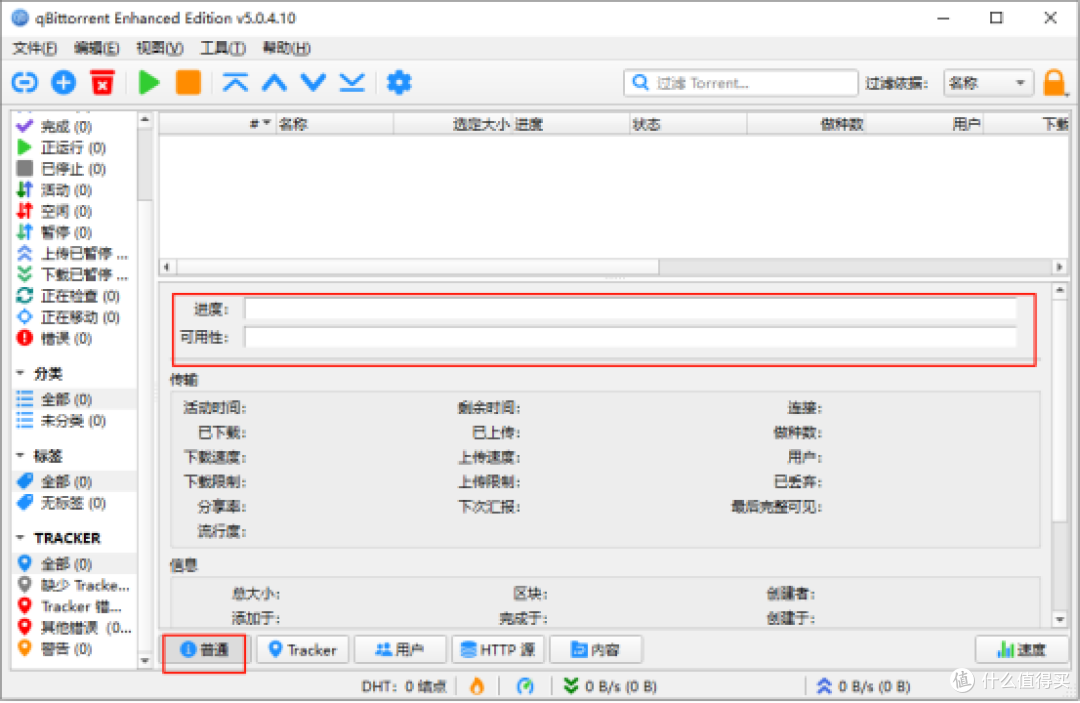Click the orange stop torrent icon

pyautogui.click(x=188, y=83)
